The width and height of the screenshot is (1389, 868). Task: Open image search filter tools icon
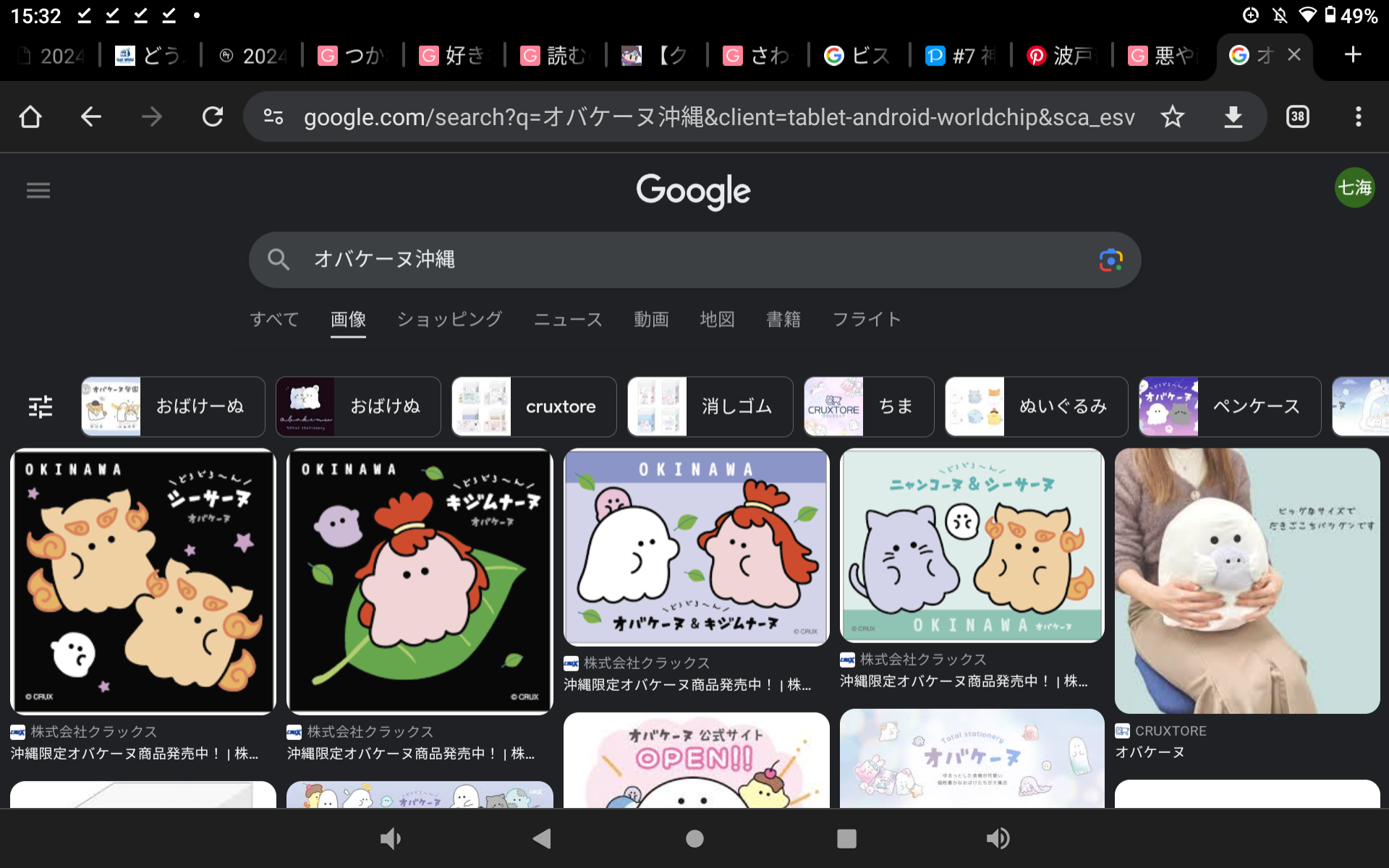click(x=41, y=407)
